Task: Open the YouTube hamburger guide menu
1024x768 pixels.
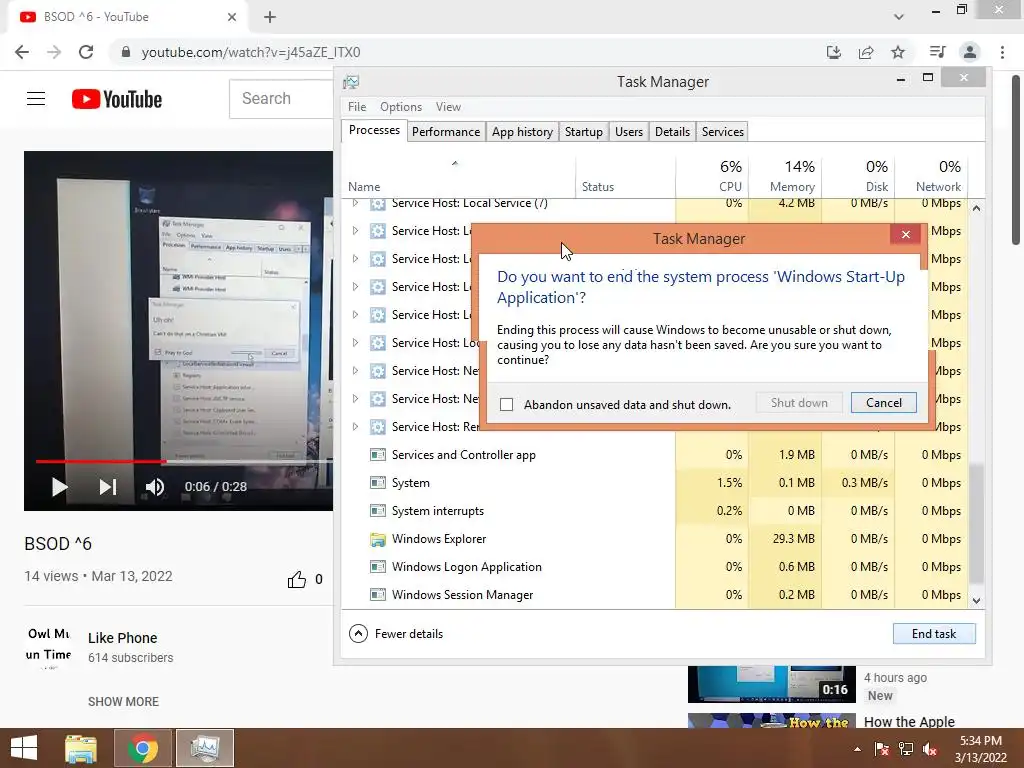Action: pos(36,99)
